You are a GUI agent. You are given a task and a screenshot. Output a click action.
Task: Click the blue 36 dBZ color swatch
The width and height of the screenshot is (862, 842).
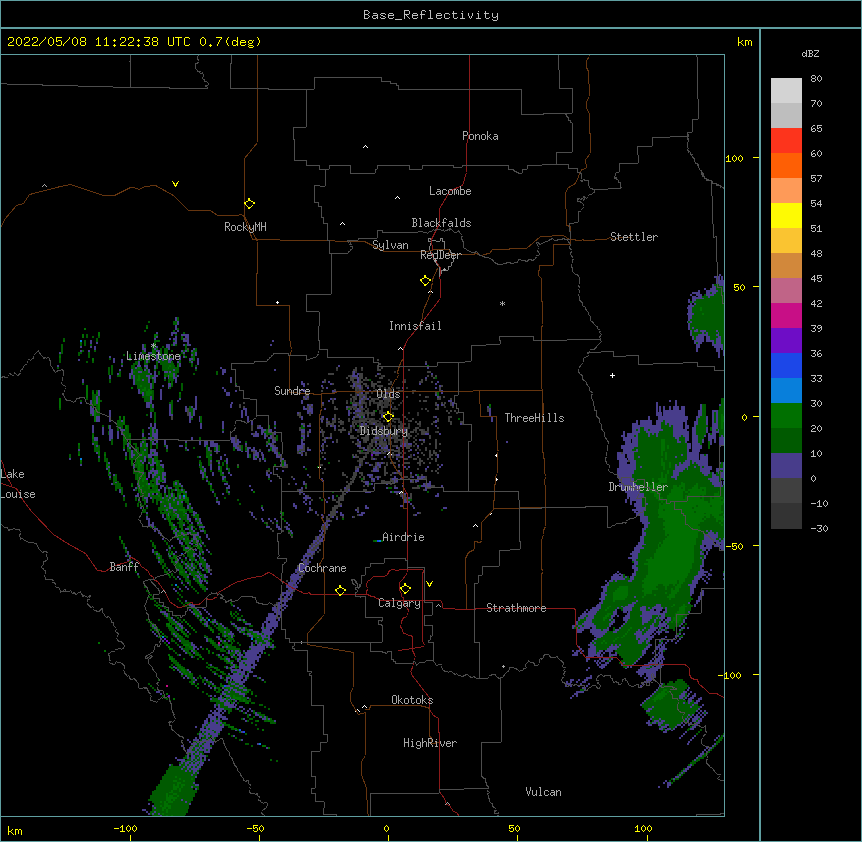(x=786, y=365)
